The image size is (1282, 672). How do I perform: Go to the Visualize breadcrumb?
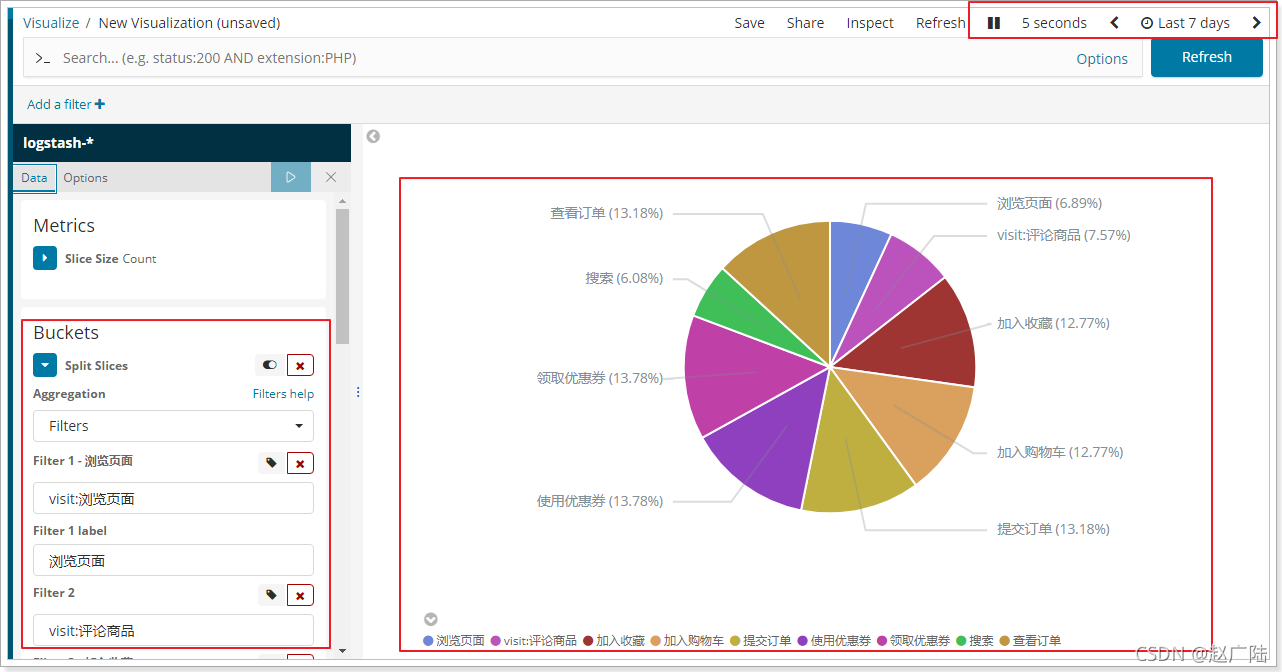tap(50, 22)
